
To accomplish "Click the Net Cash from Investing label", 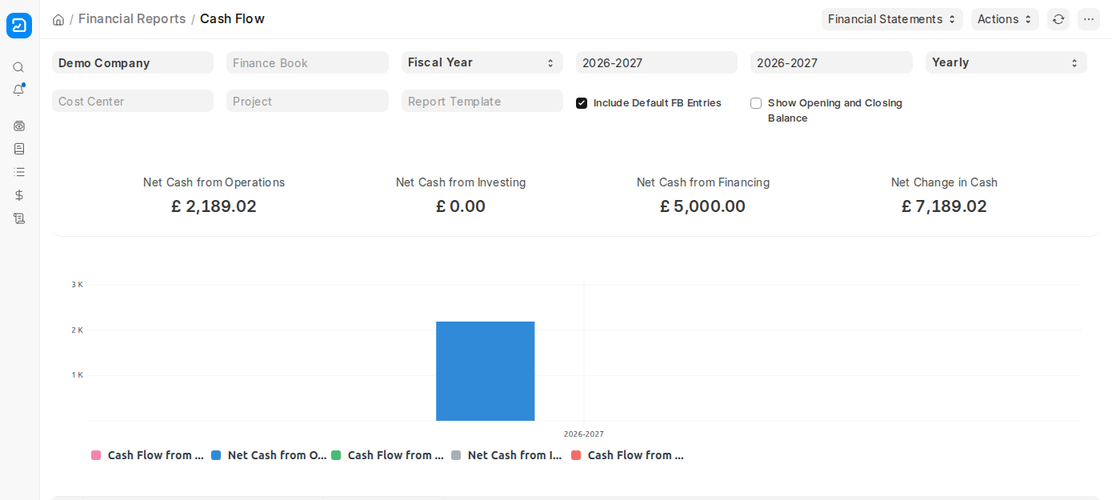I will pos(461,182).
